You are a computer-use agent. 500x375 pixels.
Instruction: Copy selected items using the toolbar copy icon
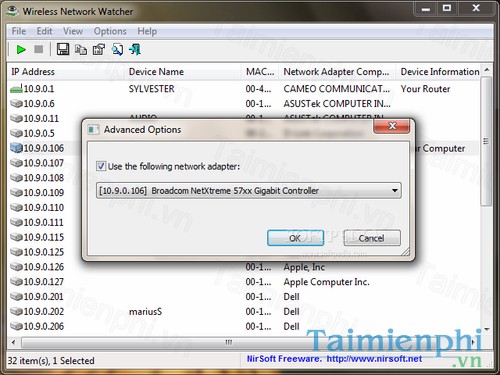(x=81, y=50)
